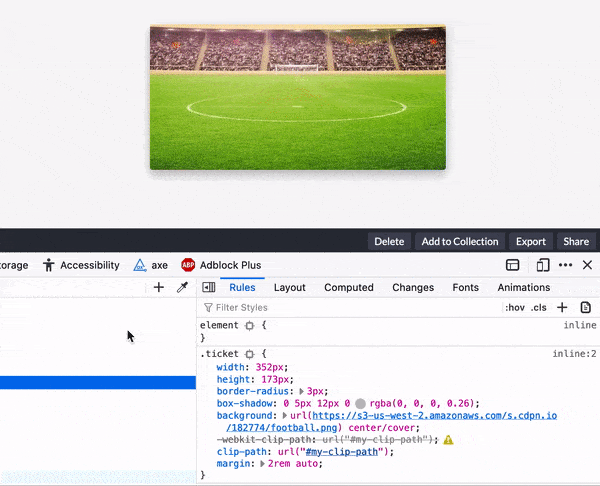Open the Computed tab
The height and width of the screenshot is (486, 600).
click(x=349, y=287)
